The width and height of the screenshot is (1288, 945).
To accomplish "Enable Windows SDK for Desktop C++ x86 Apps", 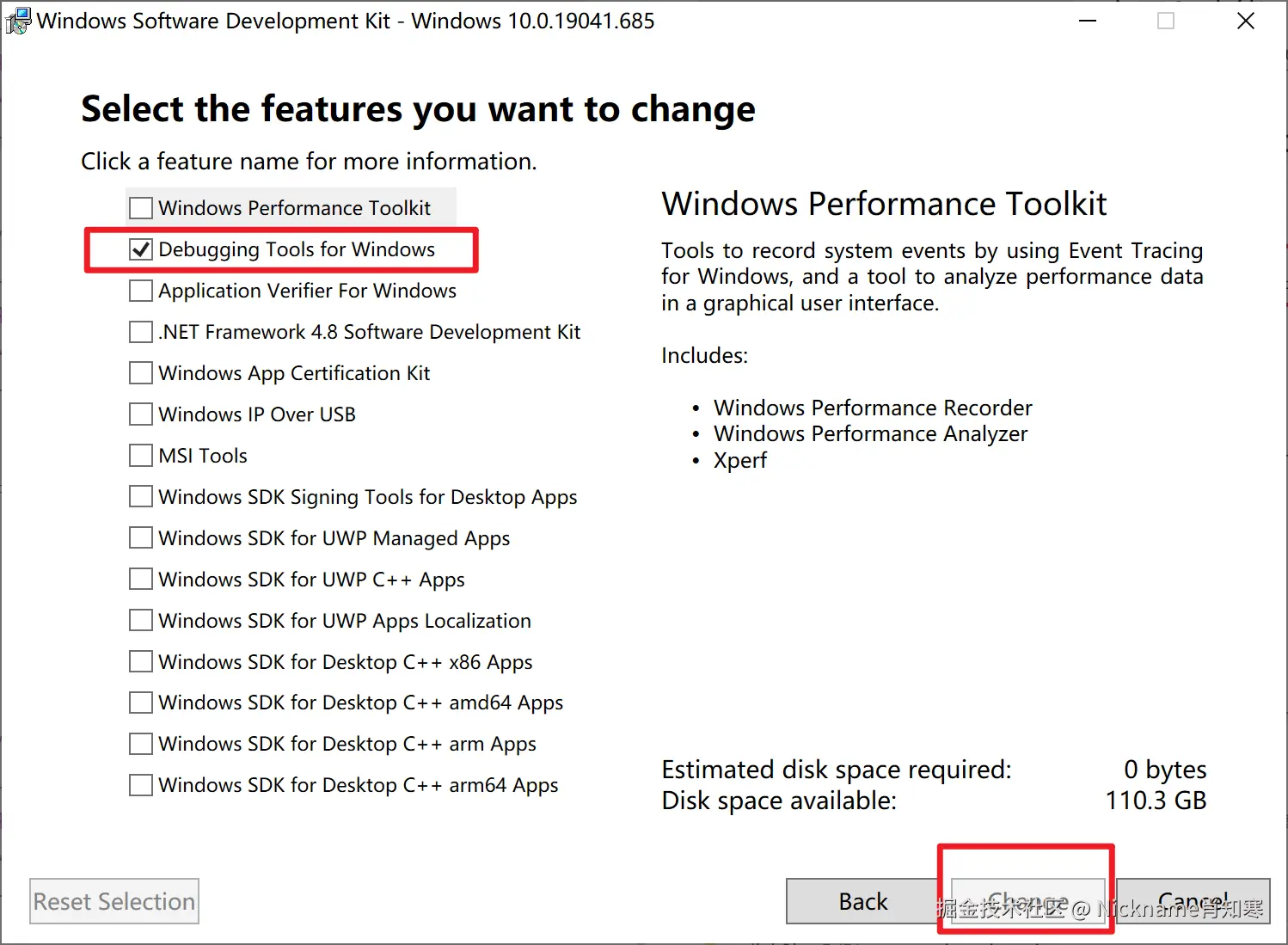I will 141,662.
